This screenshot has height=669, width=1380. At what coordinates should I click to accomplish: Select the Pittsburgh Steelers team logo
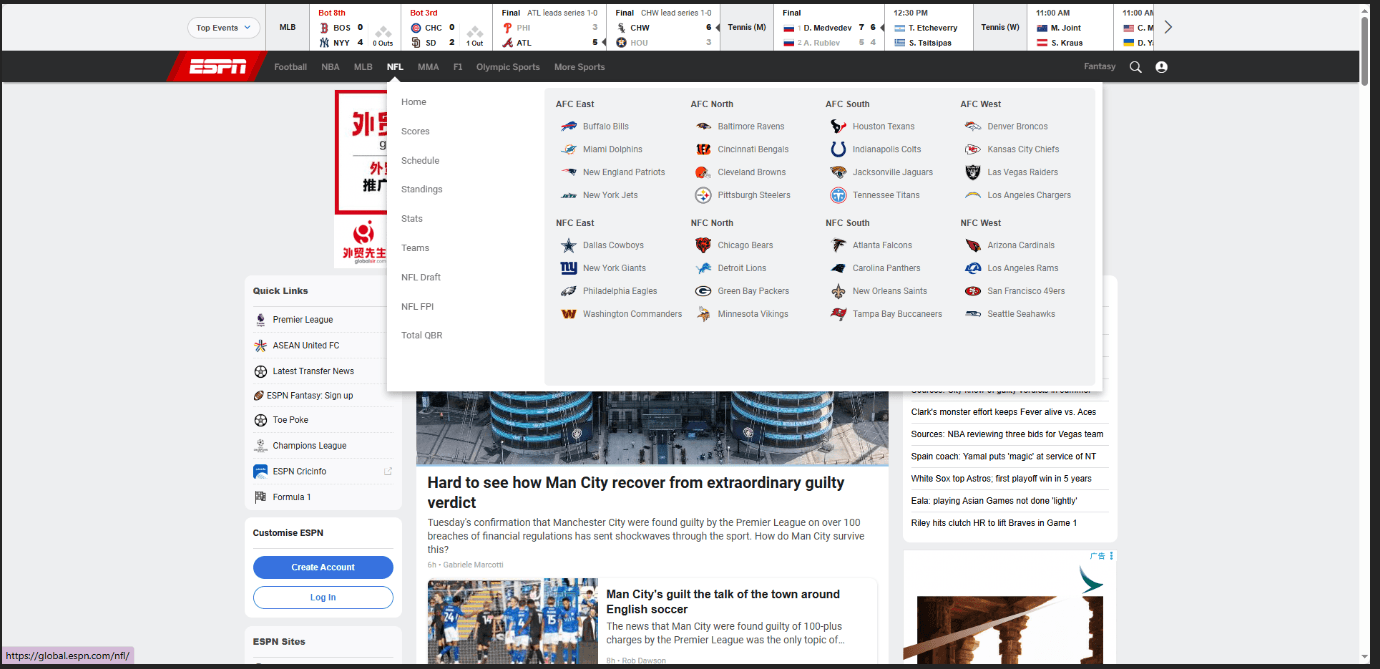pos(703,195)
